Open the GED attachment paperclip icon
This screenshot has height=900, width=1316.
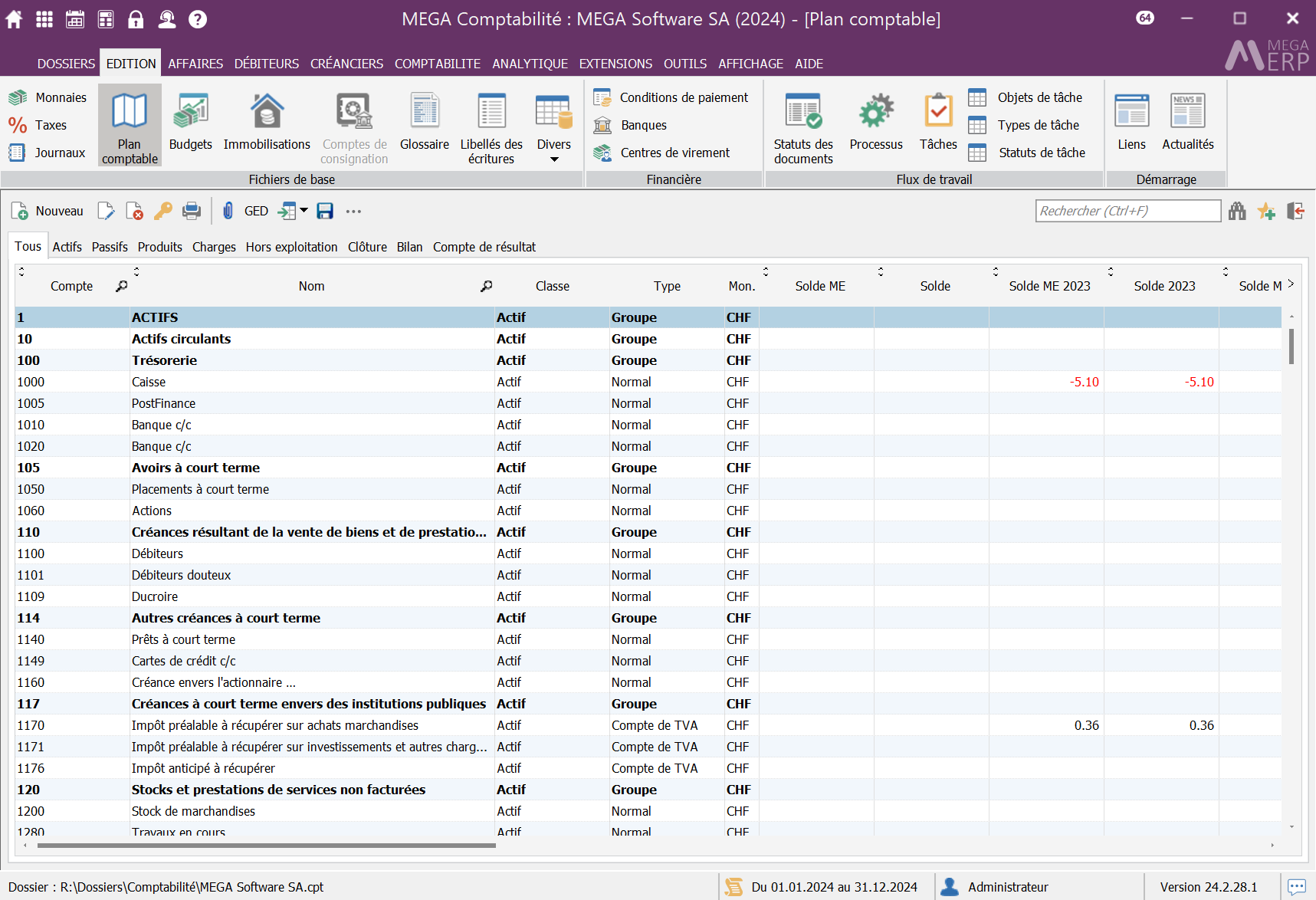[x=228, y=211]
